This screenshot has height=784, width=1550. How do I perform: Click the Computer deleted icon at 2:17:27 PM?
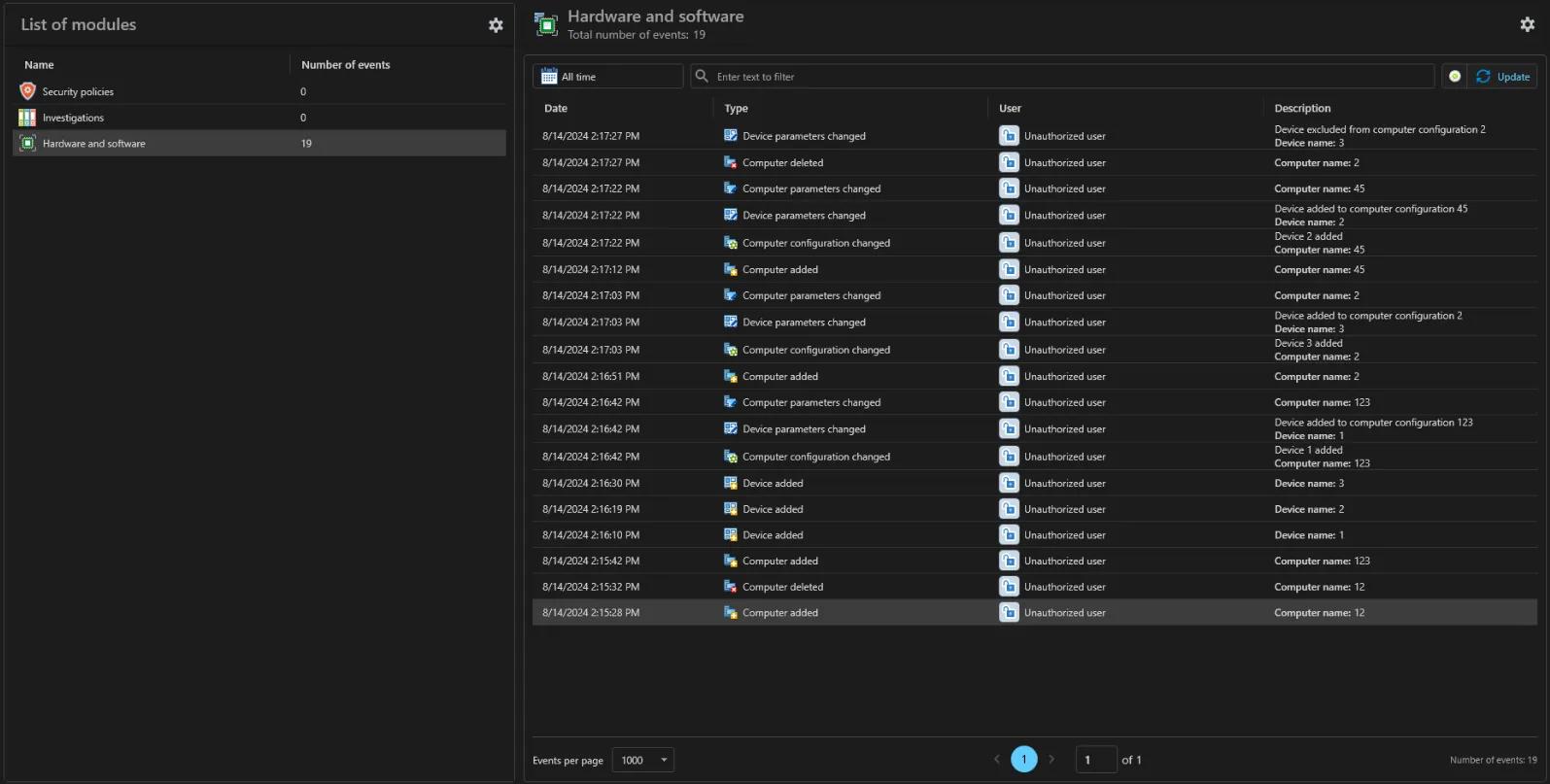[731, 162]
